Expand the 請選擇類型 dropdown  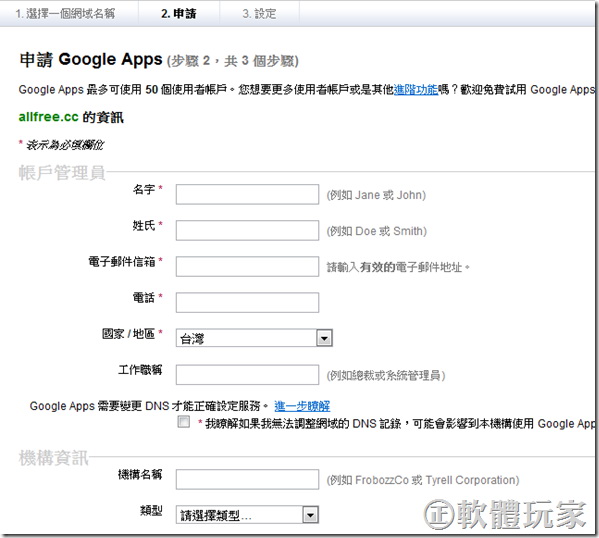pyautogui.click(x=247, y=515)
